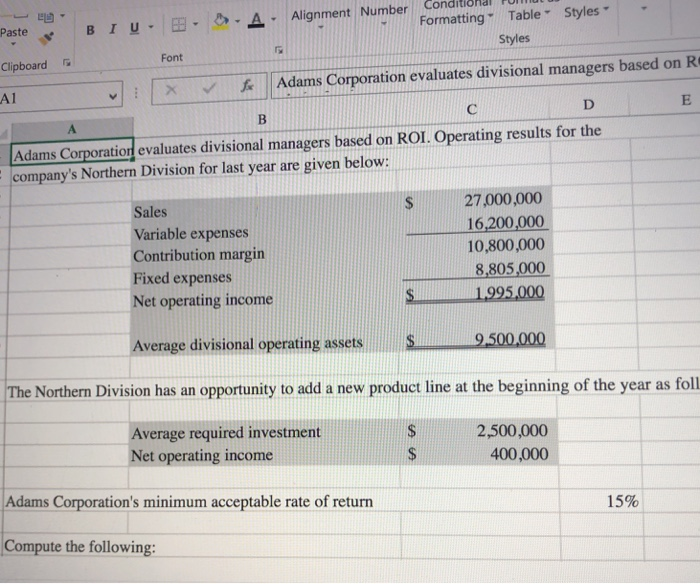This screenshot has height=584, width=700.
Task: Click the Fixed expenses label
Action: tap(182, 278)
